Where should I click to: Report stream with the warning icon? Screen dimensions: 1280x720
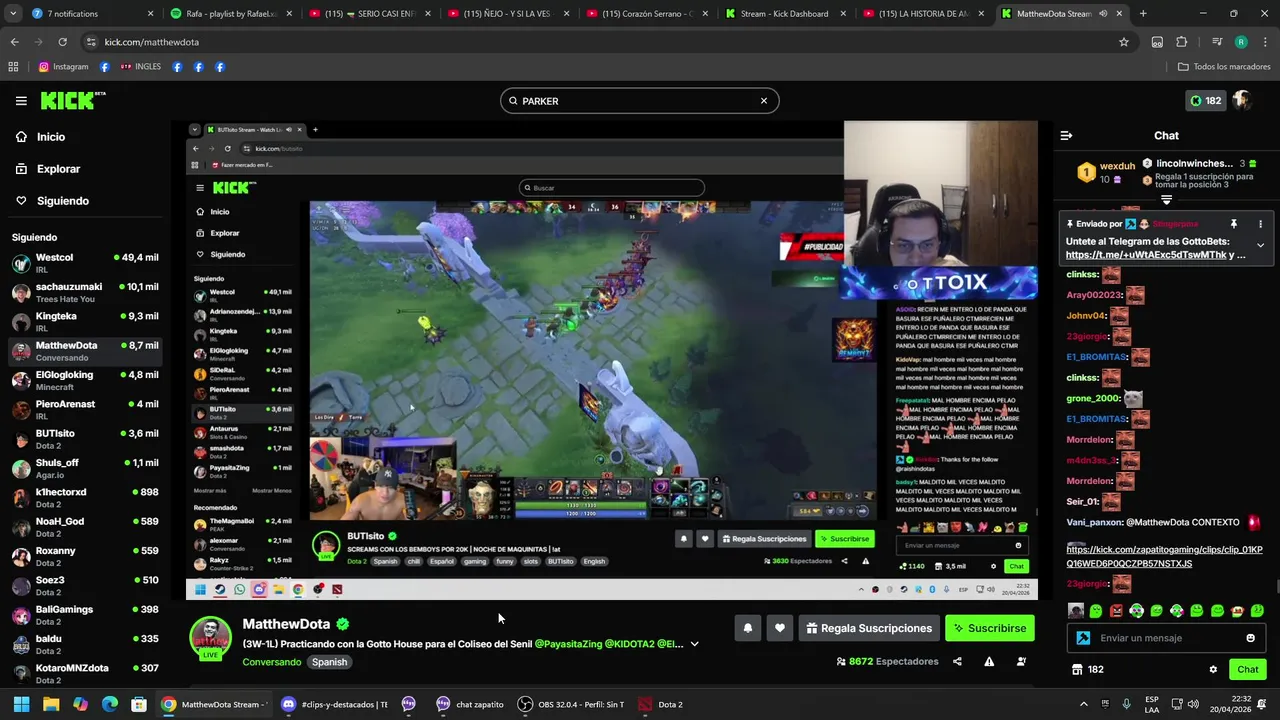click(x=989, y=661)
